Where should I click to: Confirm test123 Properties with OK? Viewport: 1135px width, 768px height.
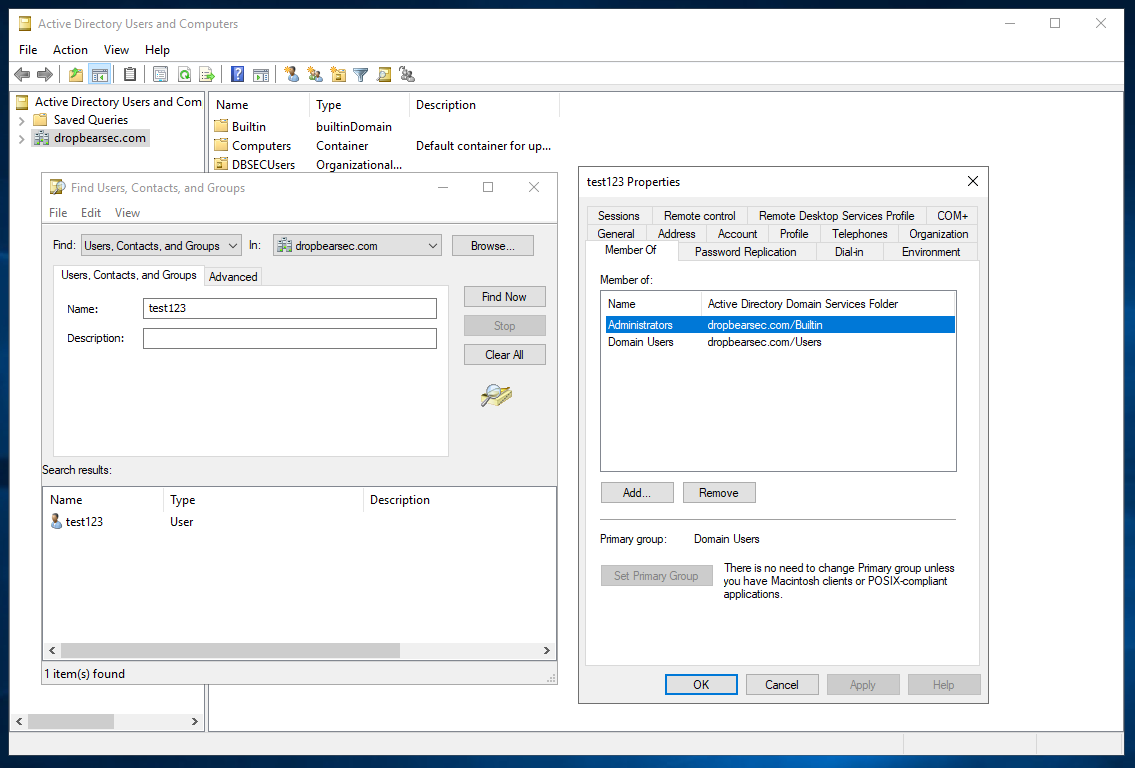(x=701, y=685)
